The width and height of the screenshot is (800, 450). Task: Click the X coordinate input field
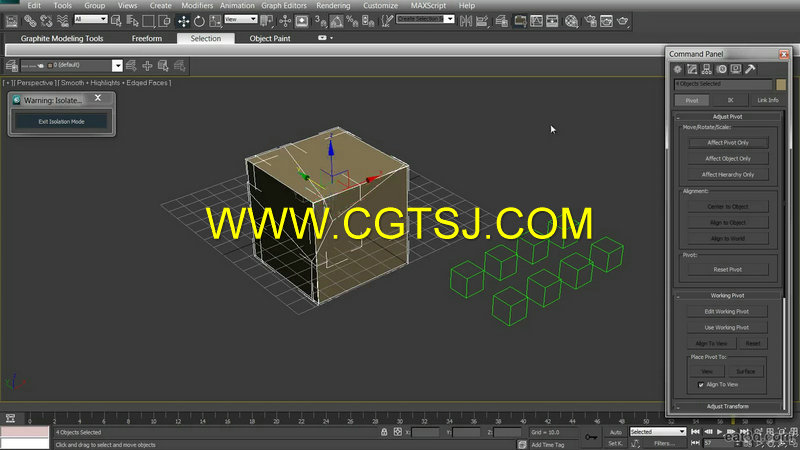pyautogui.click(x=425, y=432)
